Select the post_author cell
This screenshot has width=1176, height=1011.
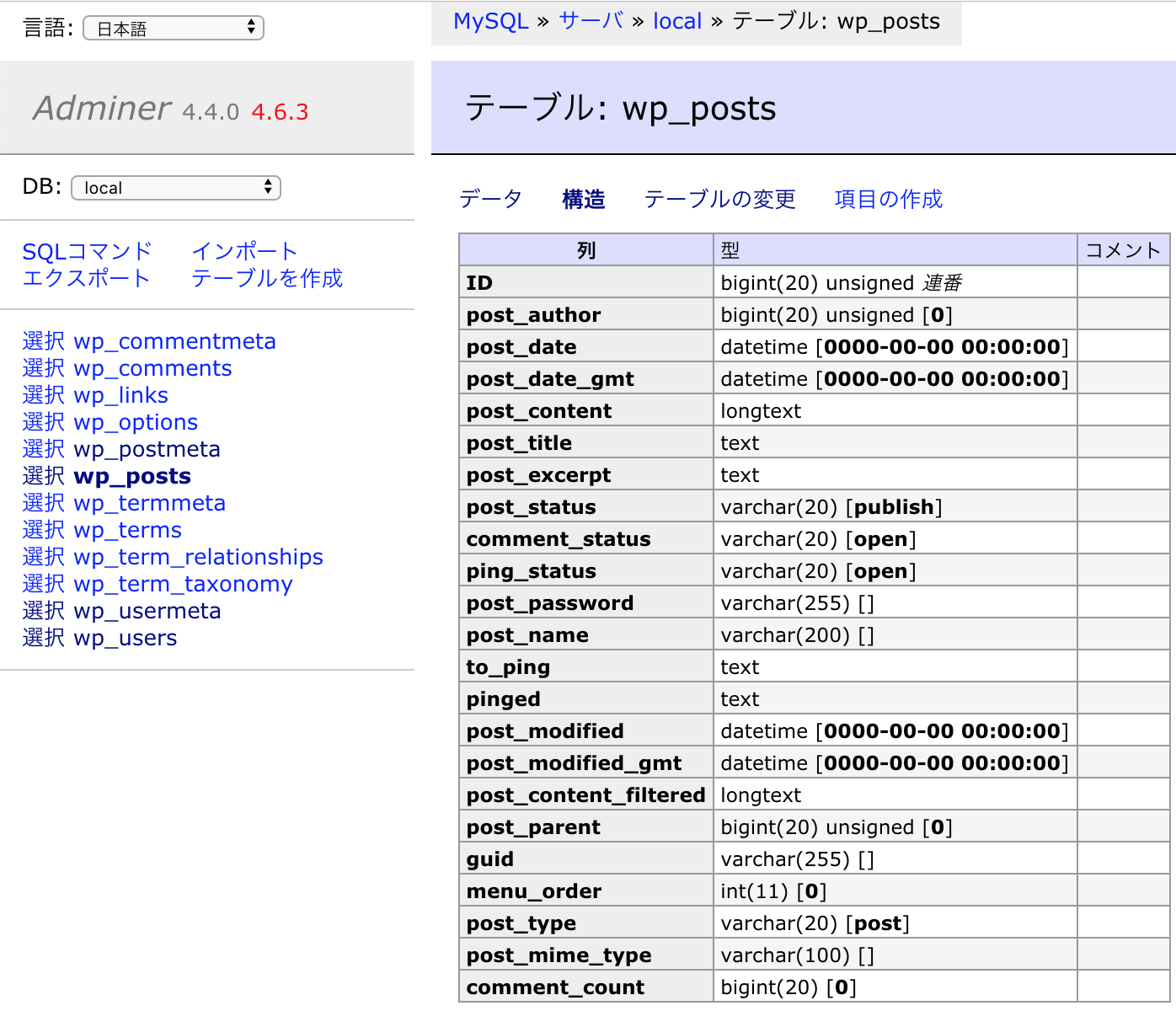pos(586,314)
